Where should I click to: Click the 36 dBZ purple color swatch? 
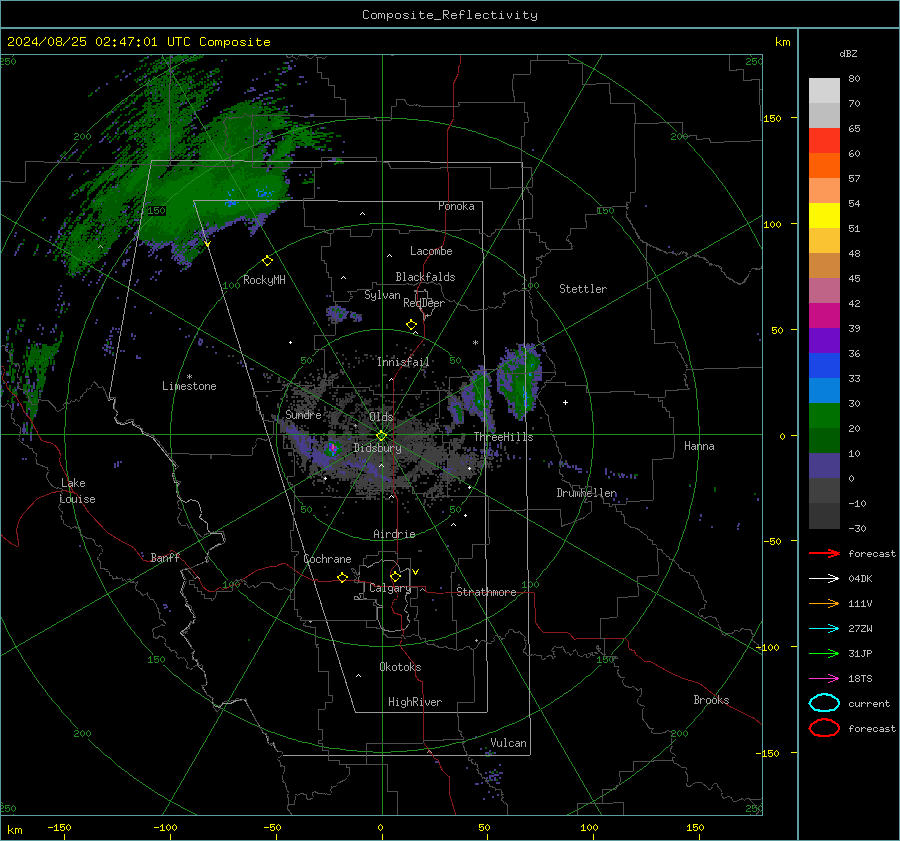824,340
